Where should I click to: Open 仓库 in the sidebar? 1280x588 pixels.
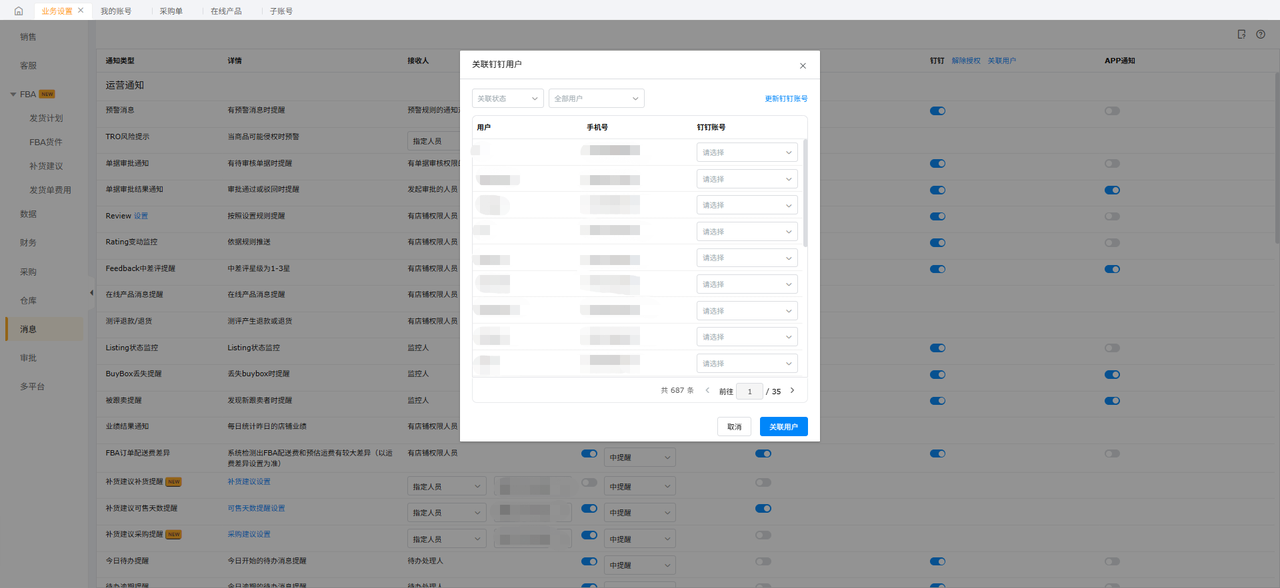(28, 300)
